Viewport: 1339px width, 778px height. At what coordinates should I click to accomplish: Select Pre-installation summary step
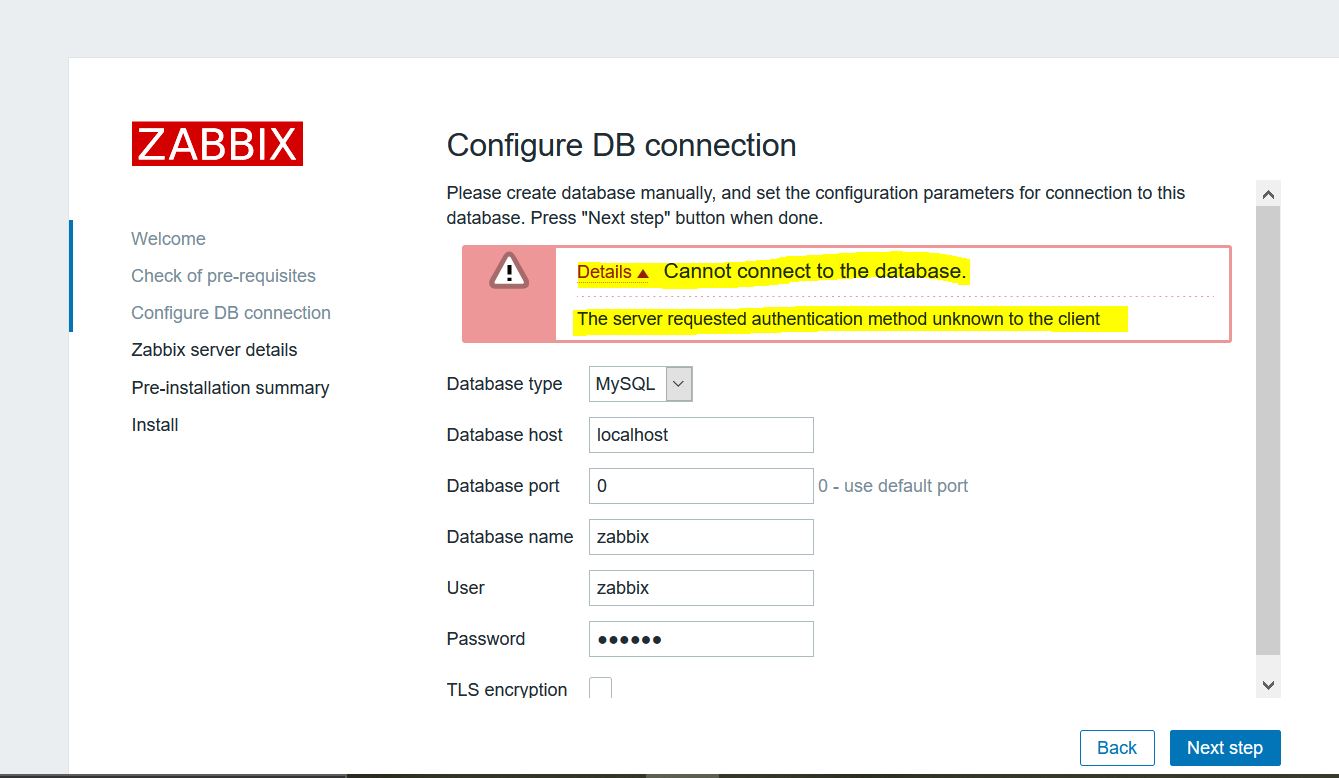click(230, 388)
